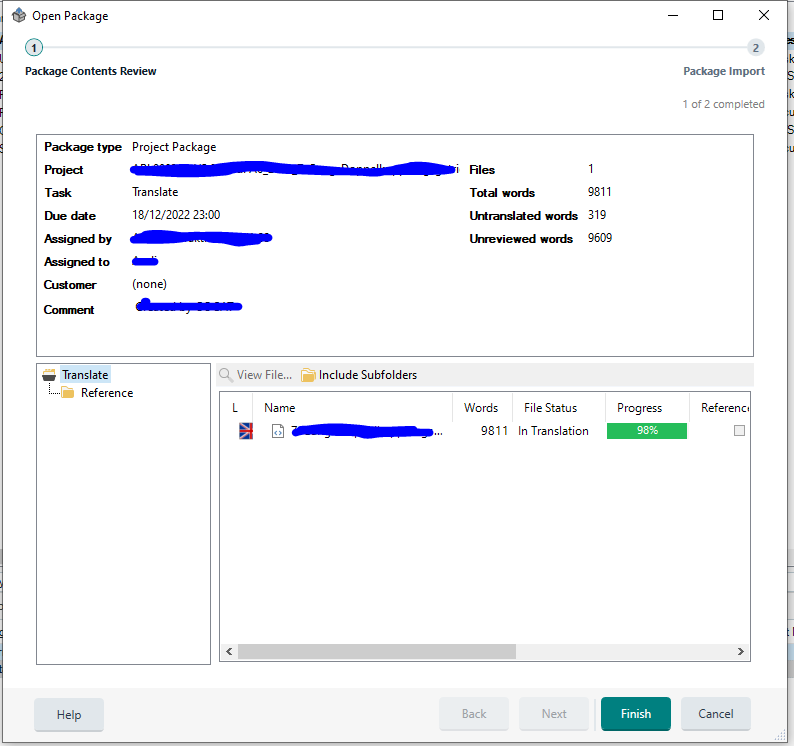The image size is (794, 746).
Task: Click horizontal scrollbar right arrow
Action: click(741, 651)
